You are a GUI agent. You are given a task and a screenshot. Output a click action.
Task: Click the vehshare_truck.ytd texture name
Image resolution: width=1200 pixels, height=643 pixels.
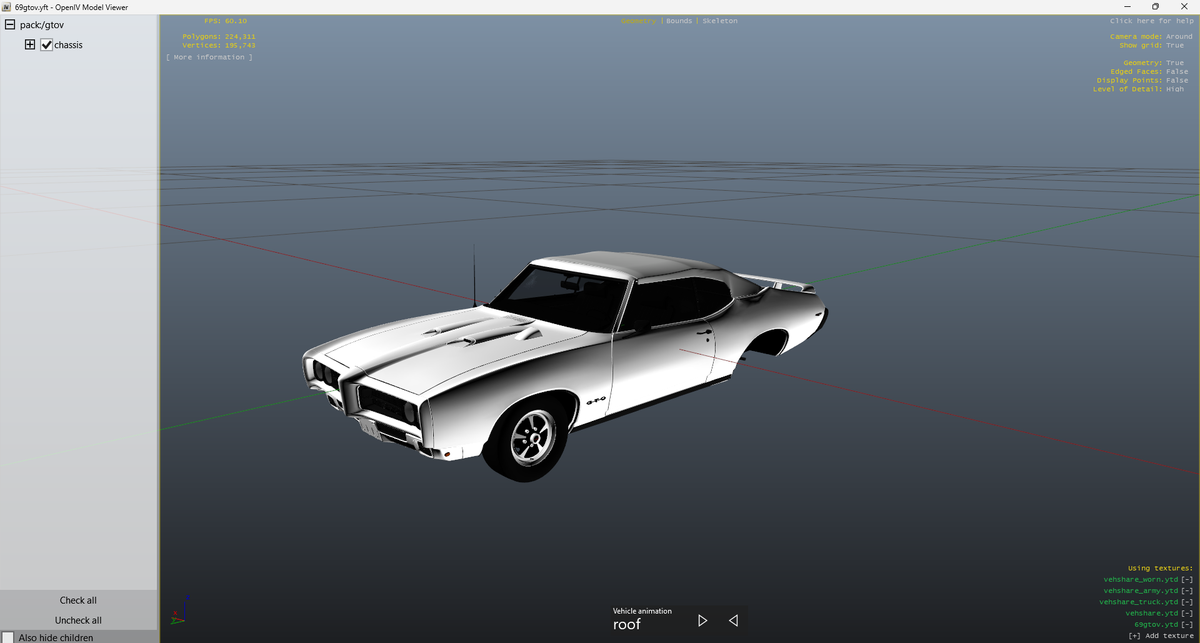tap(1139, 602)
